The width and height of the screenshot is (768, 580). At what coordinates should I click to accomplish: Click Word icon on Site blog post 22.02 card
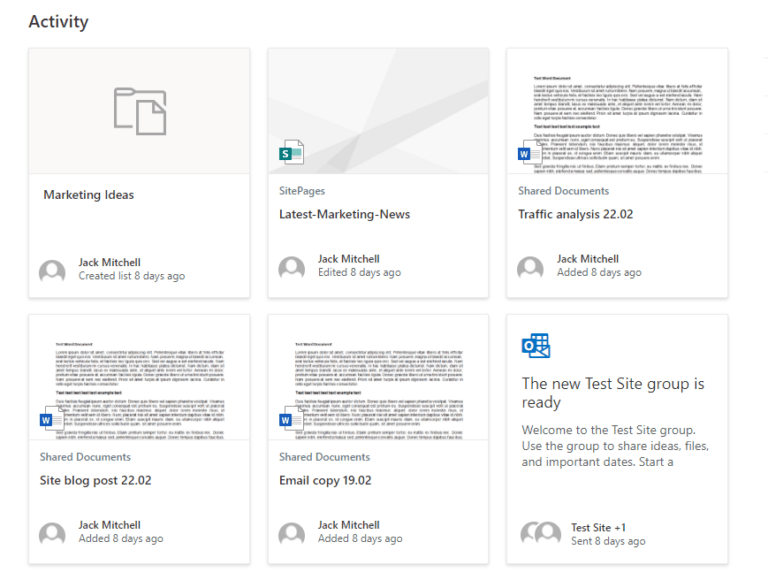[x=51, y=418]
